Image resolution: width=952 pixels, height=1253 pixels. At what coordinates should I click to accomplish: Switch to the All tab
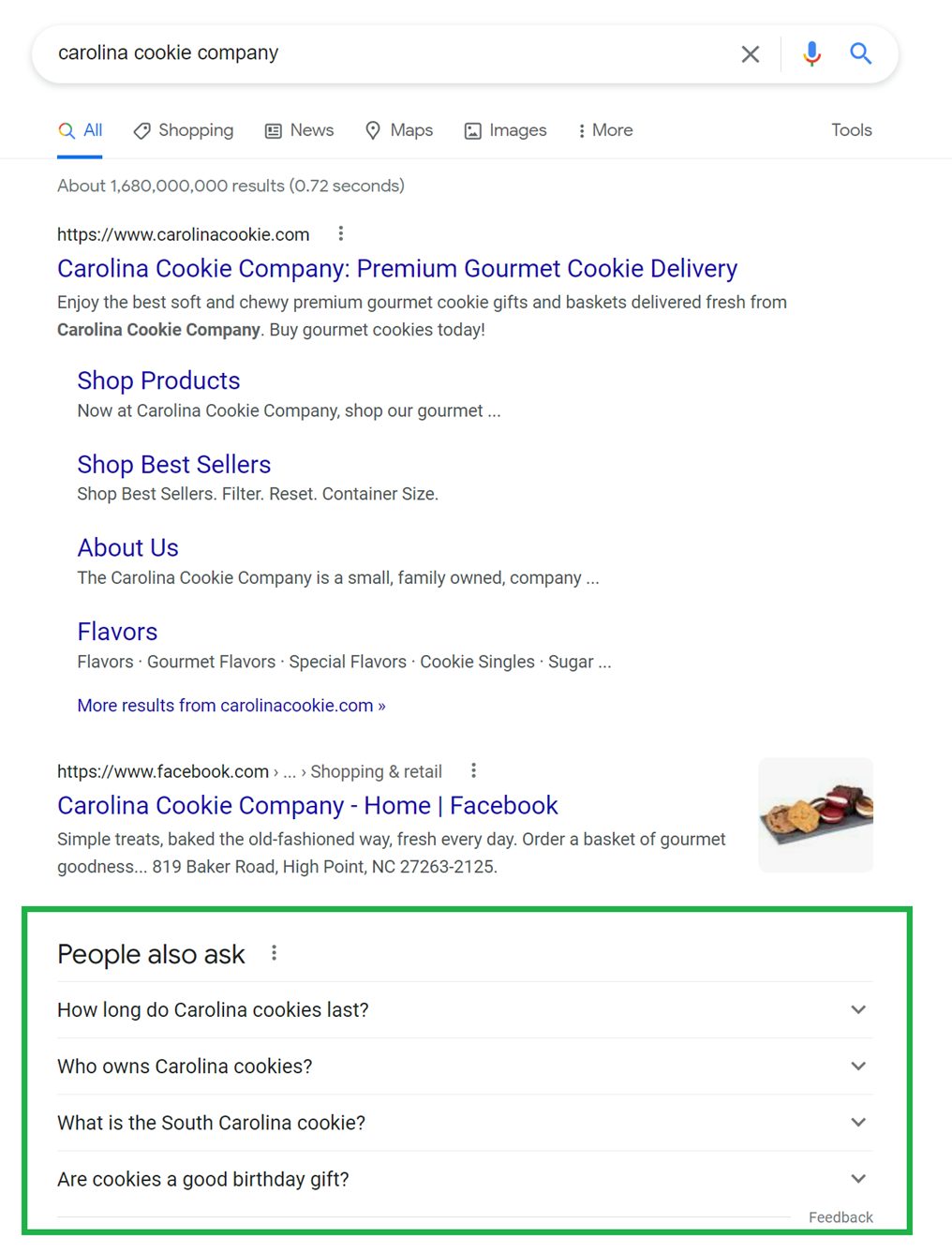(x=80, y=130)
